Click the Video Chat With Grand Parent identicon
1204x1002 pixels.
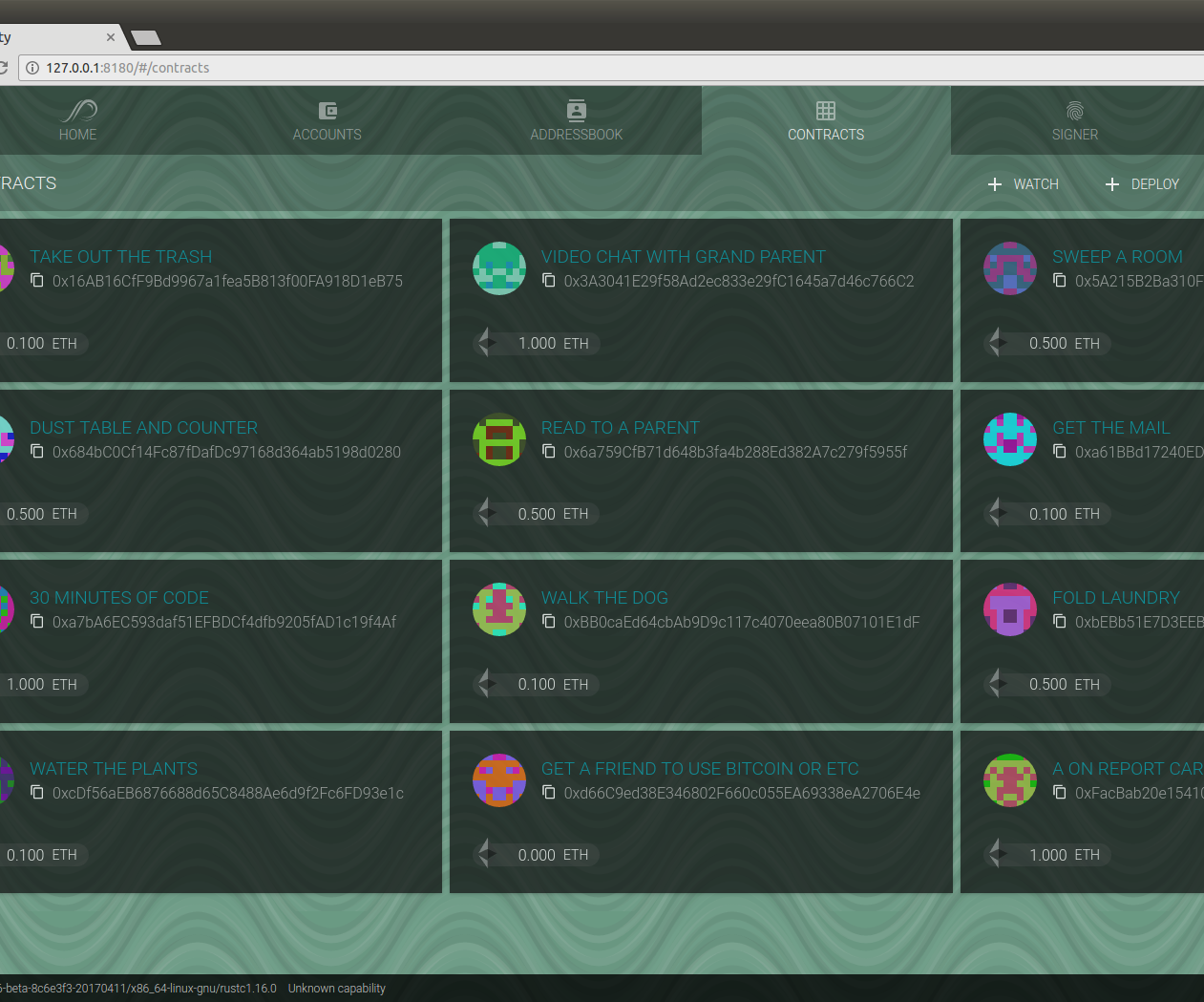pyautogui.click(x=499, y=268)
